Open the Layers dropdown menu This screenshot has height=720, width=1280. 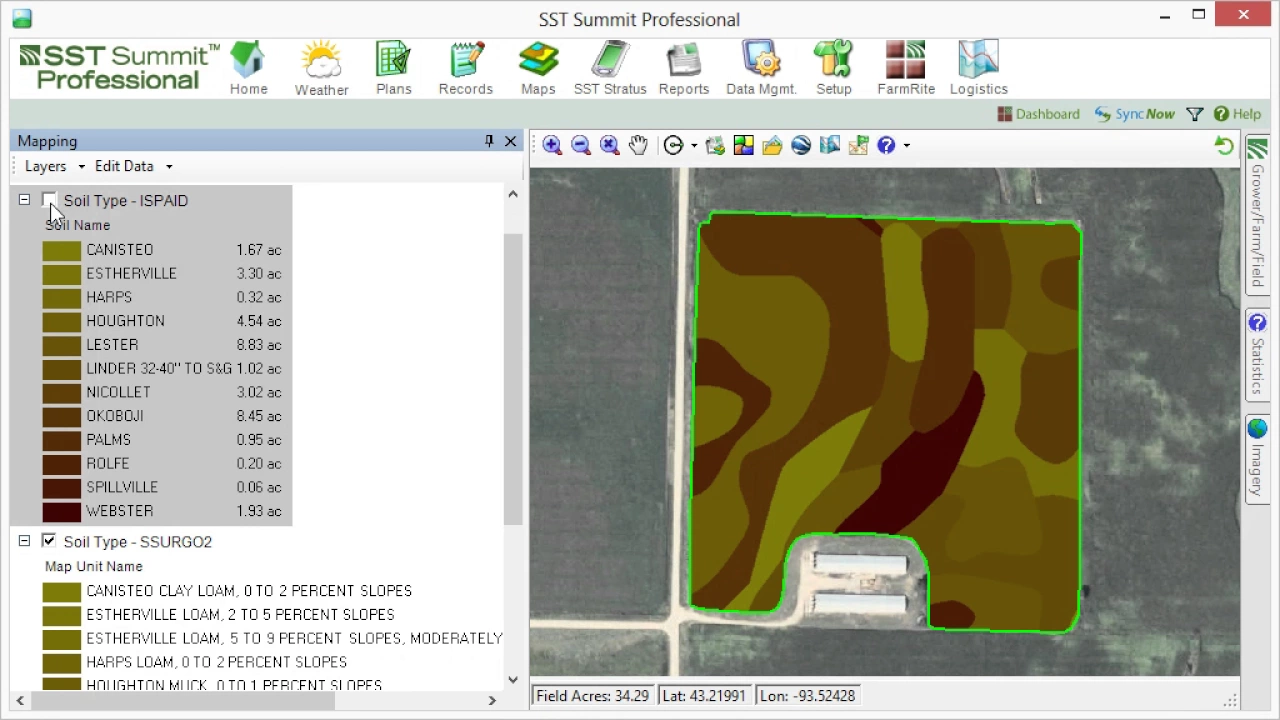(52, 166)
